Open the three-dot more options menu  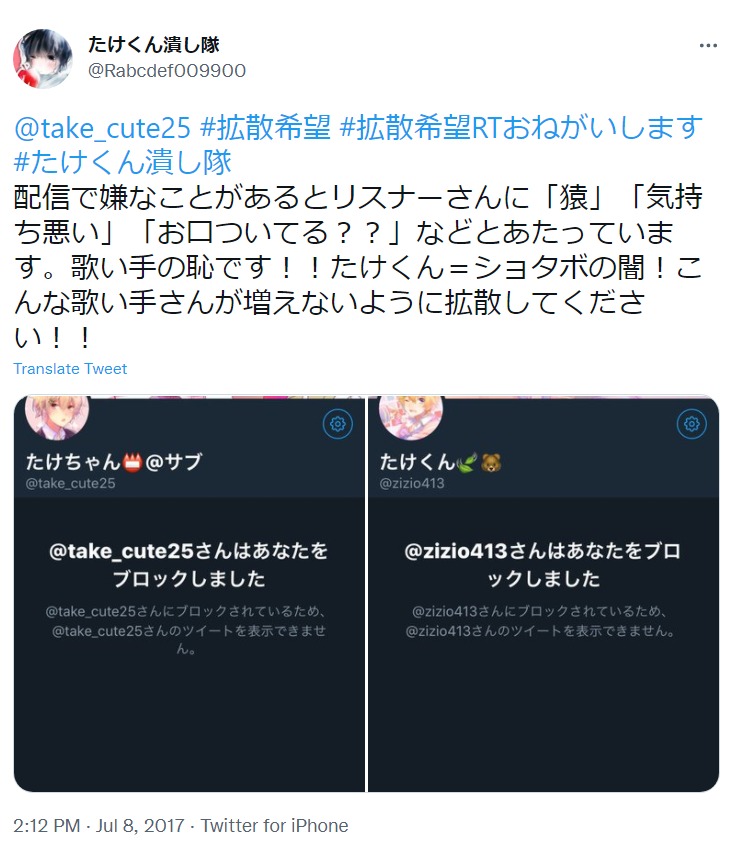point(708,46)
